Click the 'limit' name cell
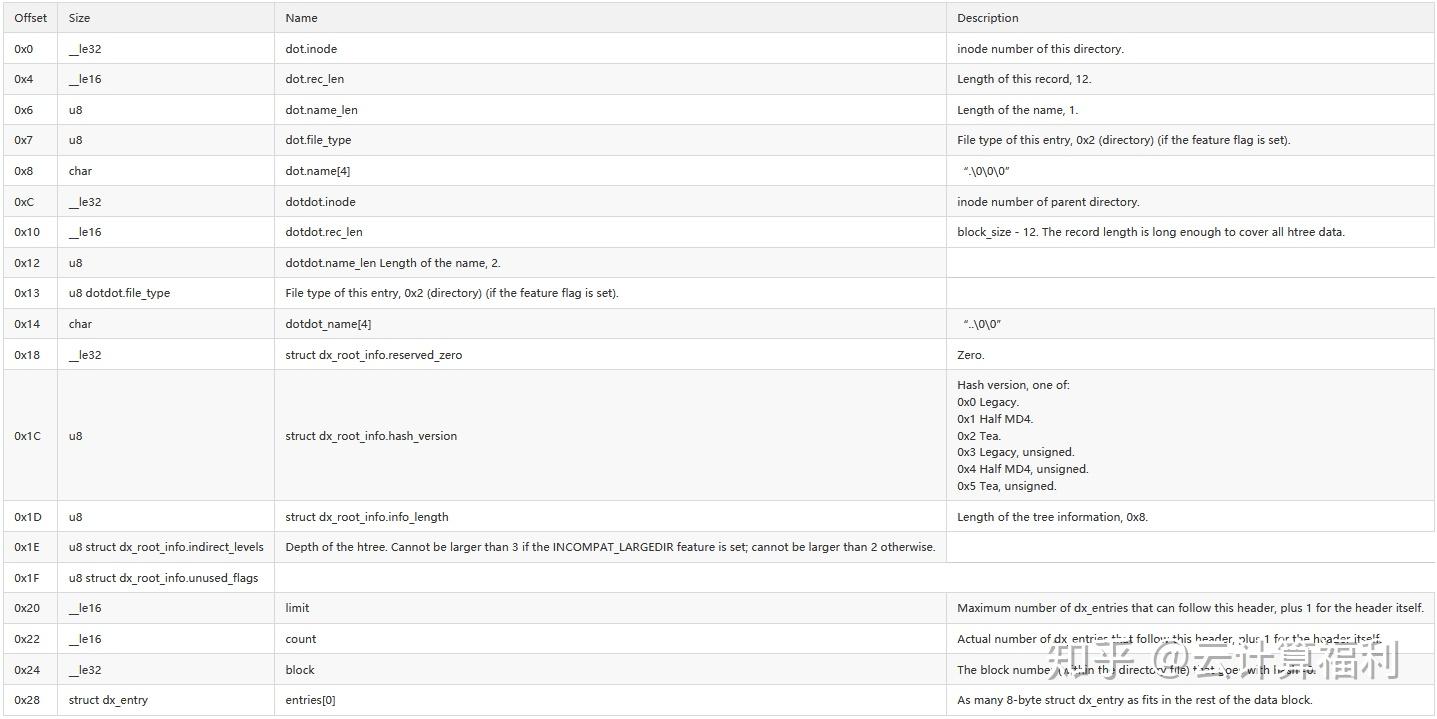1437x719 pixels. (x=297, y=608)
